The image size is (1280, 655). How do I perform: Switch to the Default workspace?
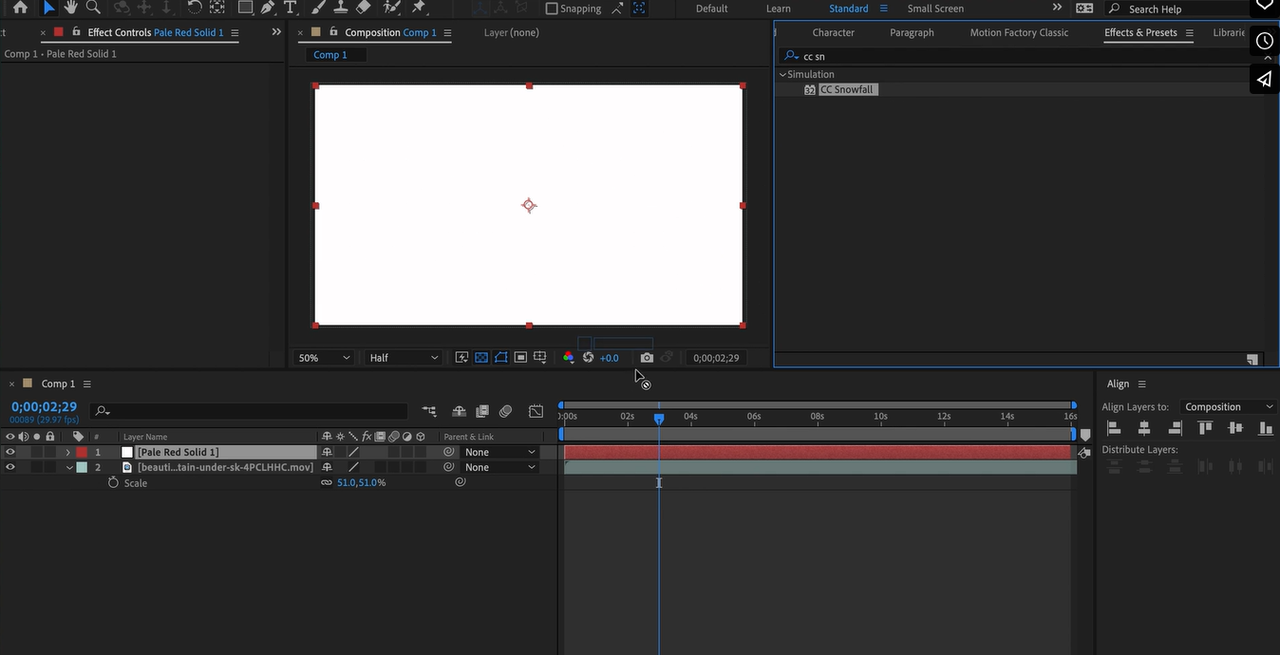(x=712, y=8)
